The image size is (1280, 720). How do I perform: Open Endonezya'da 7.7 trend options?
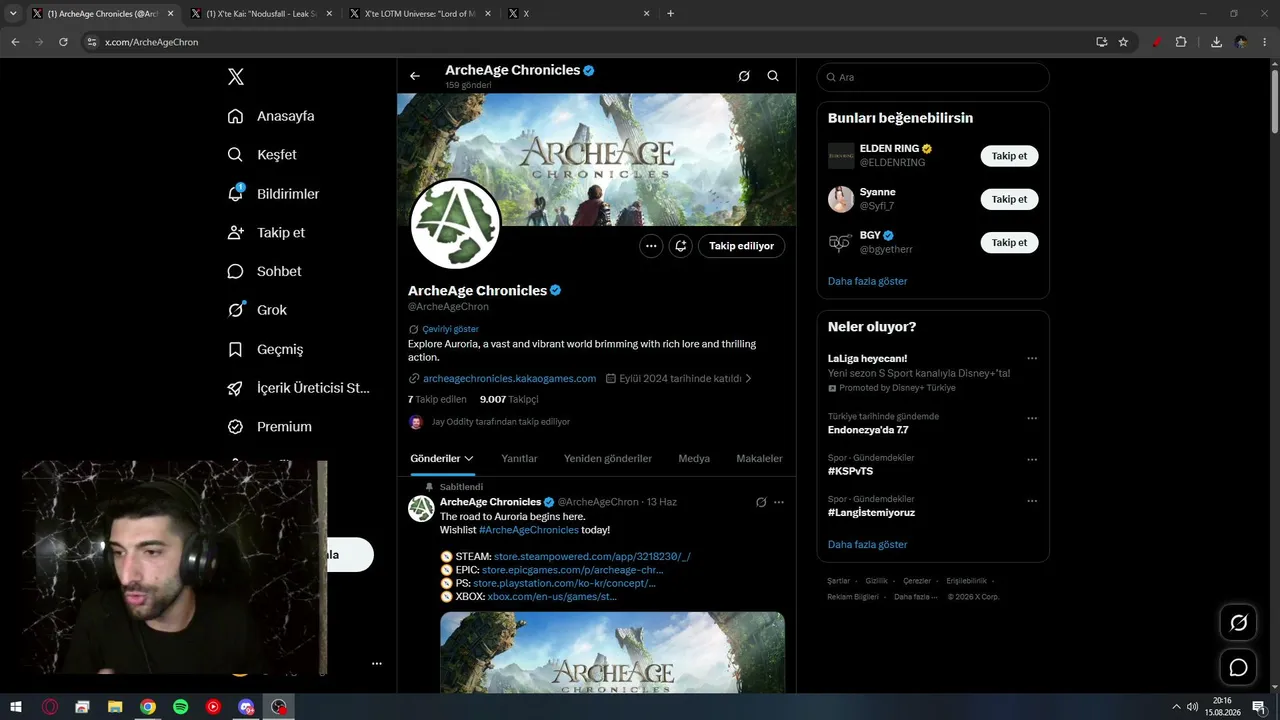1032,418
